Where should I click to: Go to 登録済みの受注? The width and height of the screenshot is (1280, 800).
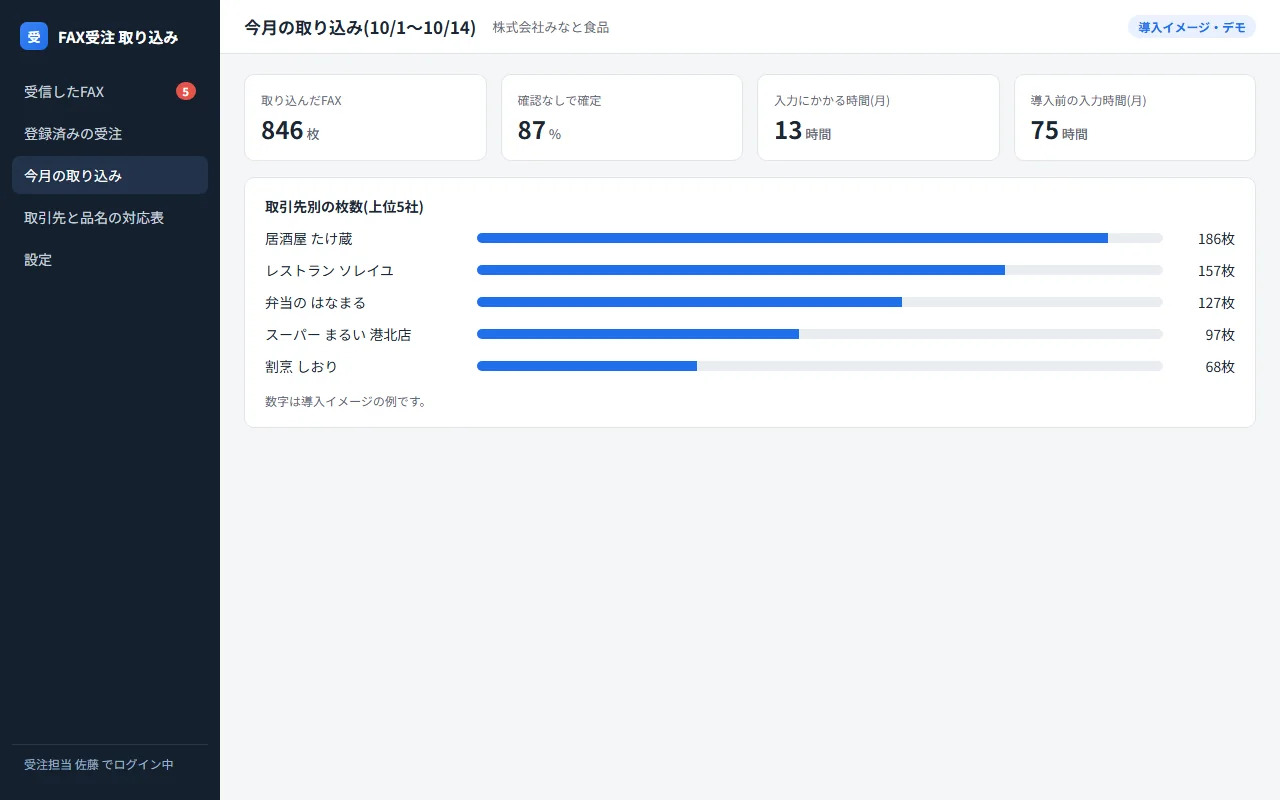(x=110, y=133)
